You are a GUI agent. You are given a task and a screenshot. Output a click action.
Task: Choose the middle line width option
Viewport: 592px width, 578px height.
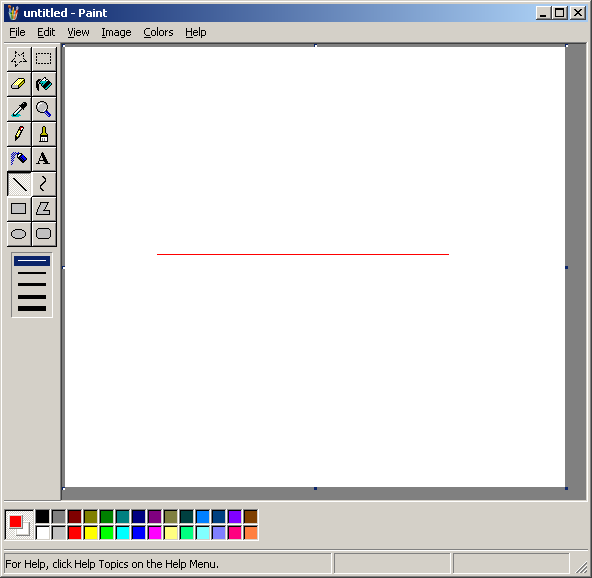pyautogui.click(x=32, y=285)
